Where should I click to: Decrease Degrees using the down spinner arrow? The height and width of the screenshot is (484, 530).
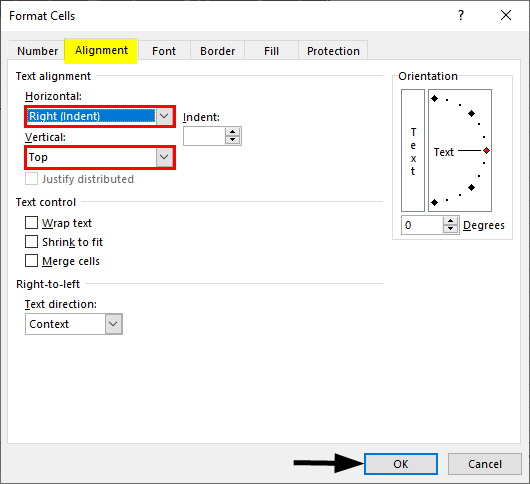point(450,229)
